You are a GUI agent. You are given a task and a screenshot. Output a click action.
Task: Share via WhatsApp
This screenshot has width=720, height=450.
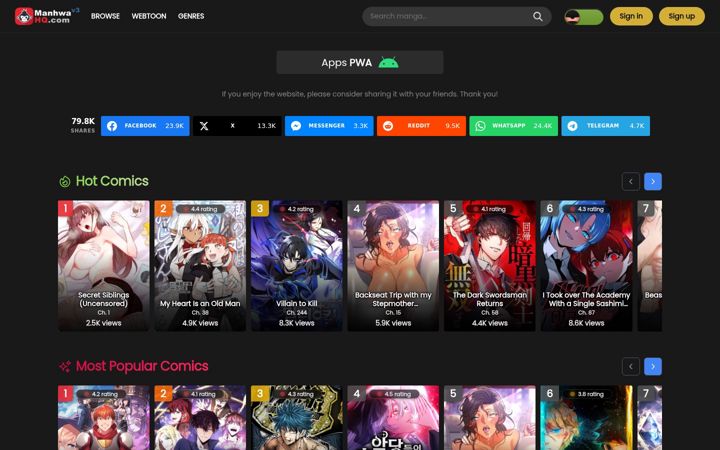click(513, 126)
